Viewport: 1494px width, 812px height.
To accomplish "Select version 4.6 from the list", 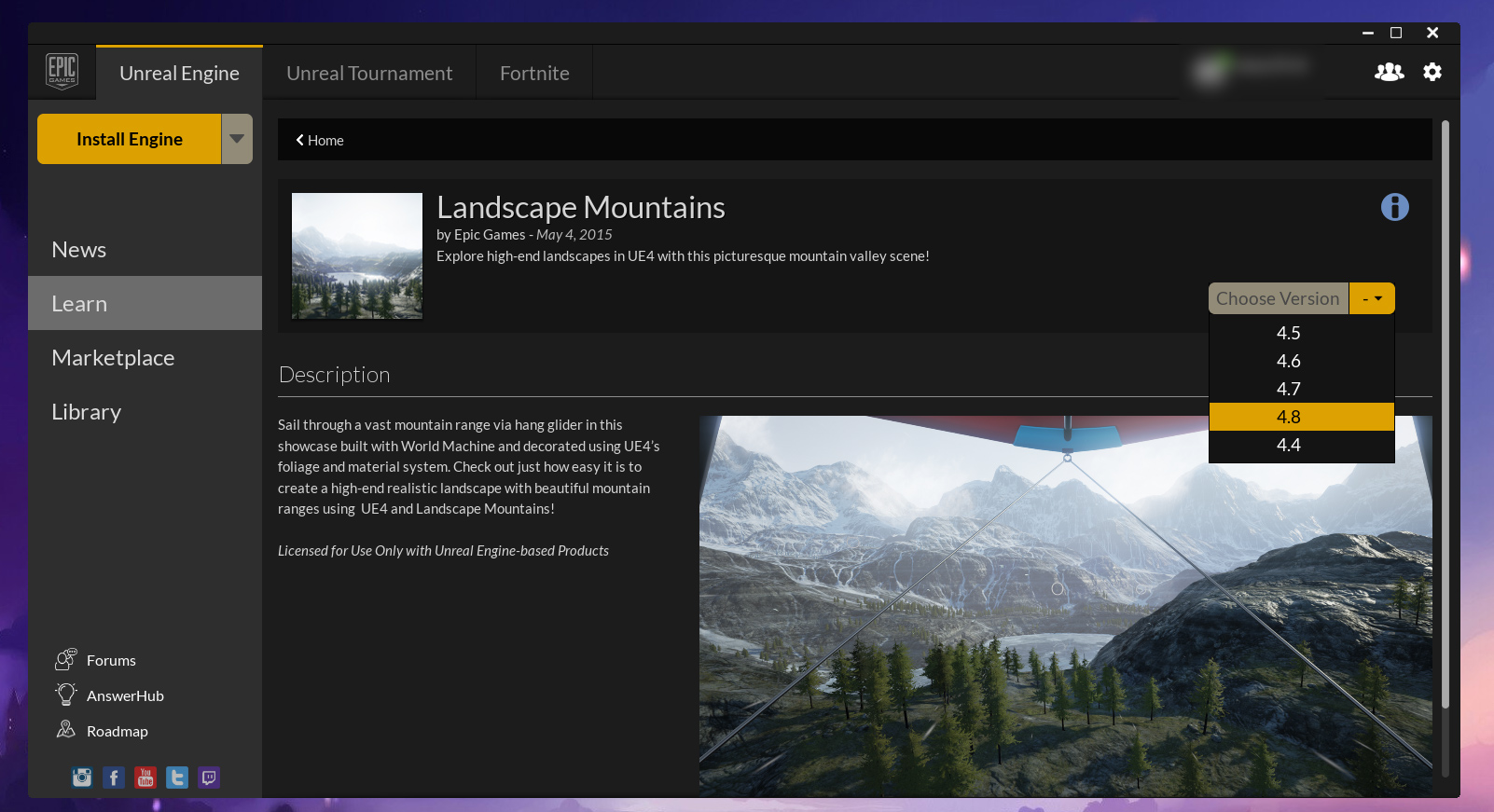I will (x=1302, y=361).
